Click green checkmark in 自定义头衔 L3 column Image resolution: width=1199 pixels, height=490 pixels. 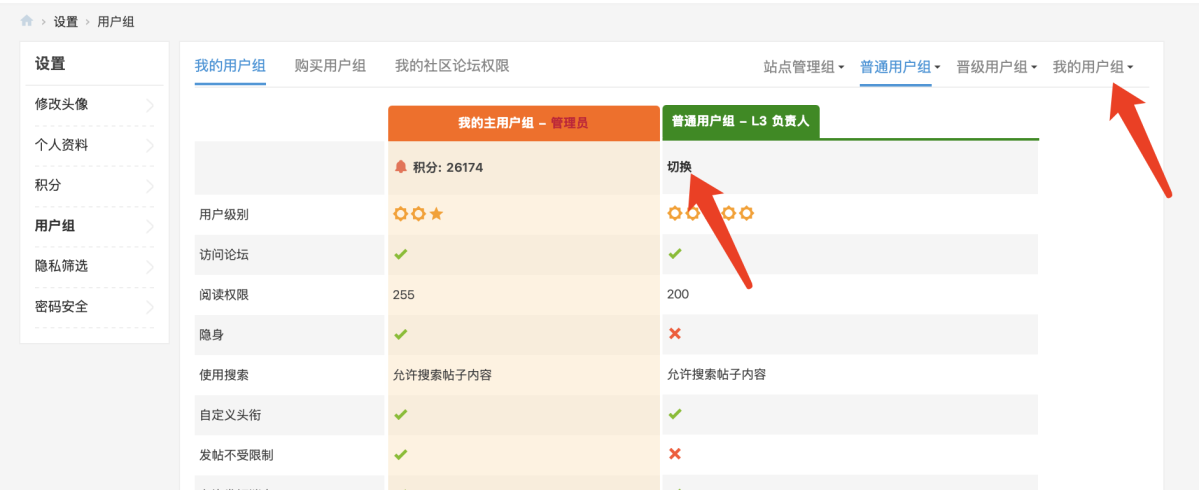click(675, 414)
